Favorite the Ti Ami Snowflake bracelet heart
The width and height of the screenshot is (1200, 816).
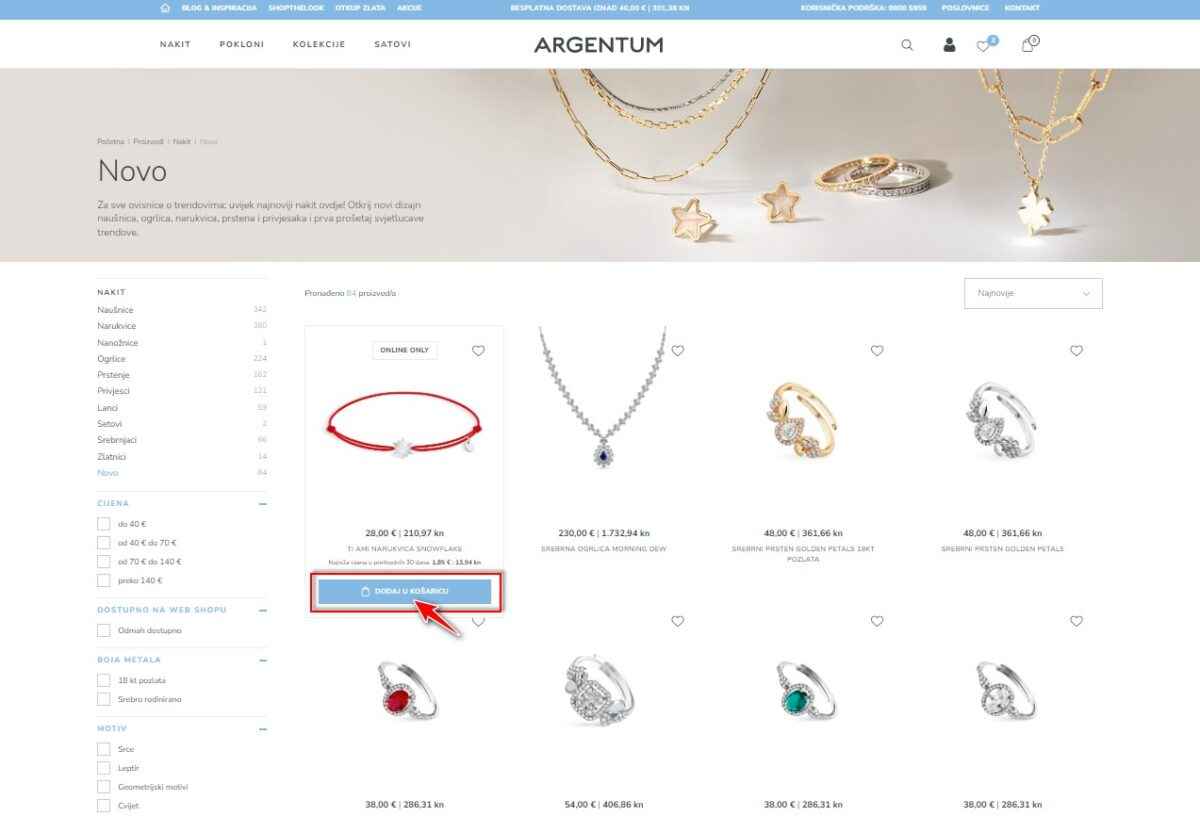tap(478, 351)
